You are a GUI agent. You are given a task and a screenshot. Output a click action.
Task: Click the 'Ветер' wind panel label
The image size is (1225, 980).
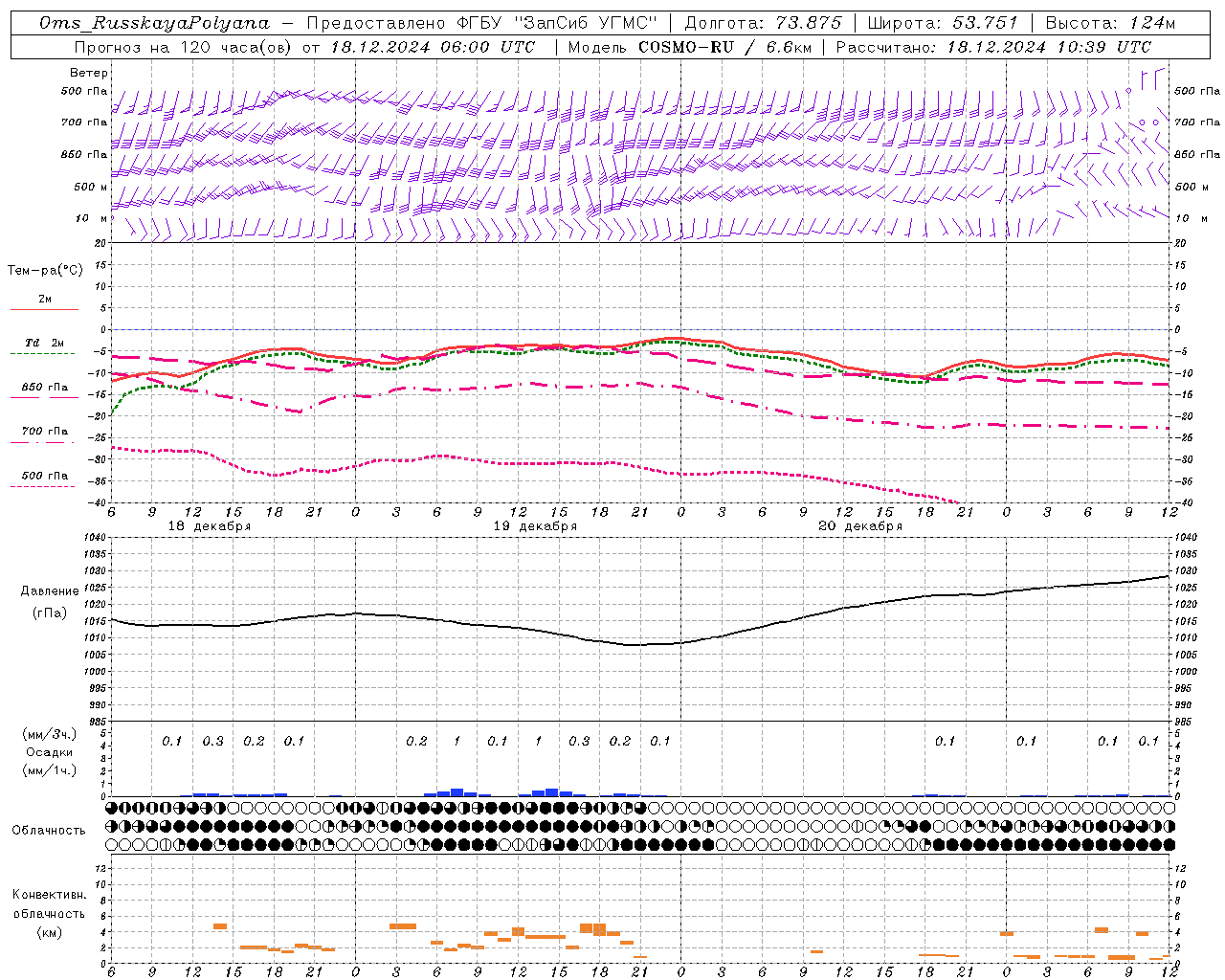(x=89, y=73)
